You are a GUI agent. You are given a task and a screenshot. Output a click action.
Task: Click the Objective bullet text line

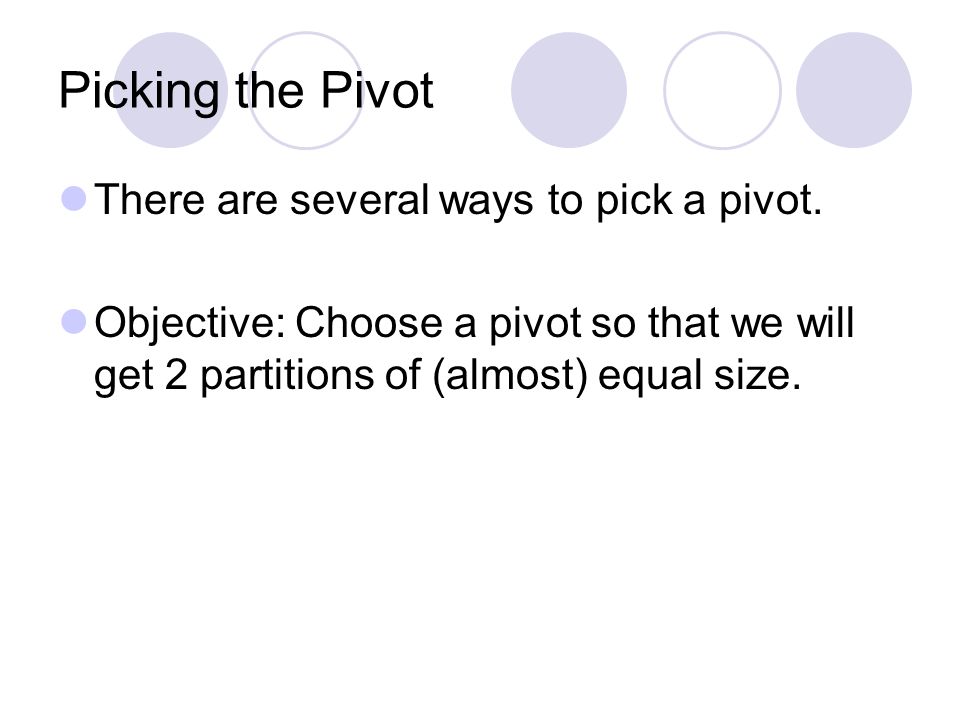point(474,348)
